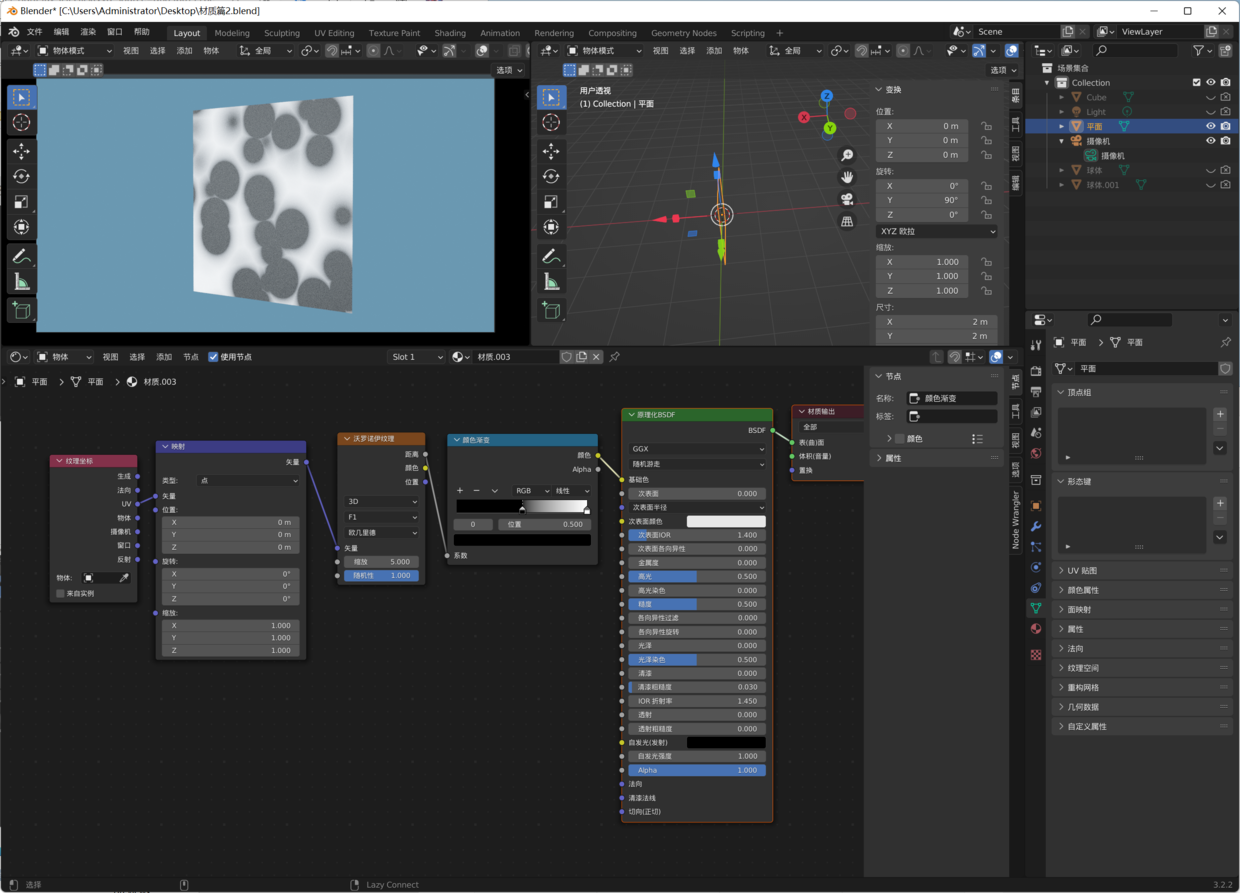Add a color stop in 颜色渐变 node
1240x893 pixels.
pyautogui.click(x=460, y=491)
